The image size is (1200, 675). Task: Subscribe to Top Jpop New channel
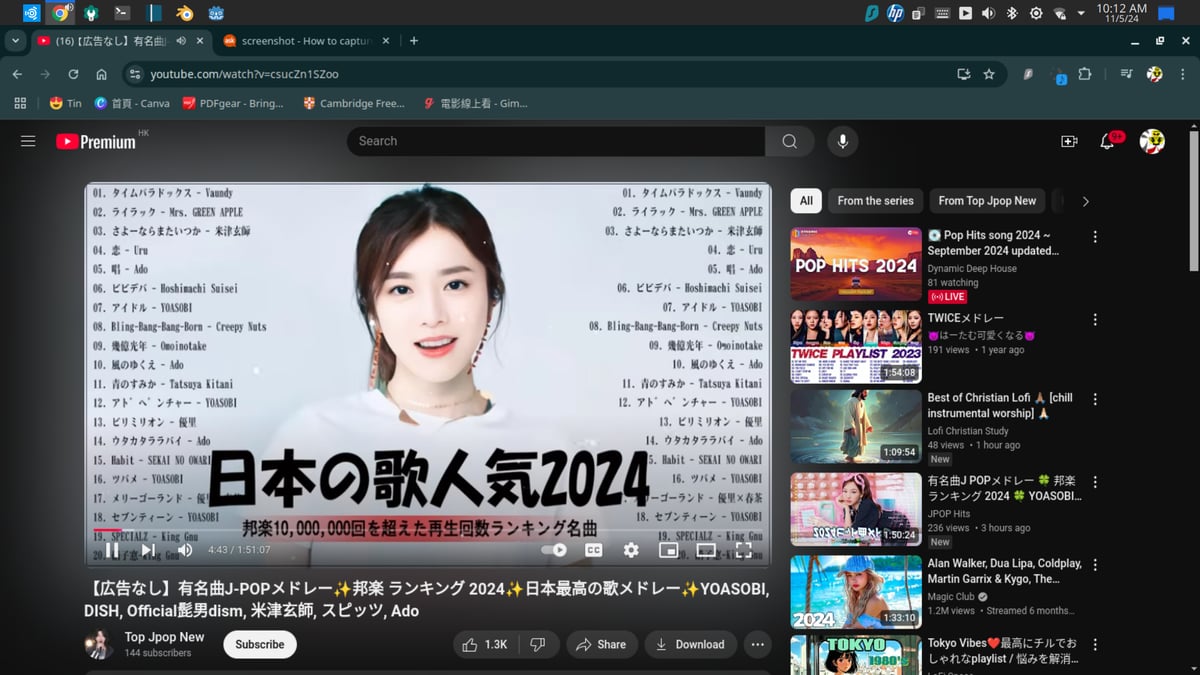click(x=260, y=645)
